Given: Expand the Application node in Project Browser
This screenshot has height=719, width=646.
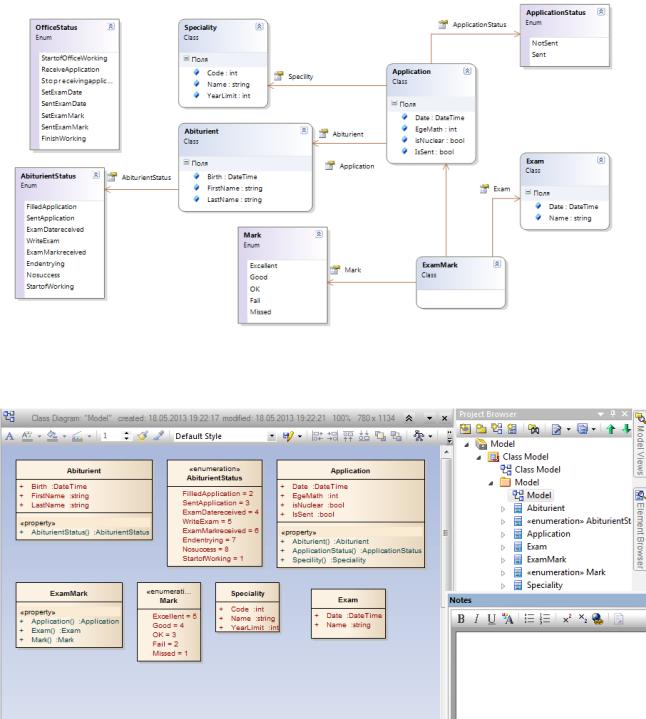Looking at the screenshot, I should (502, 535).
